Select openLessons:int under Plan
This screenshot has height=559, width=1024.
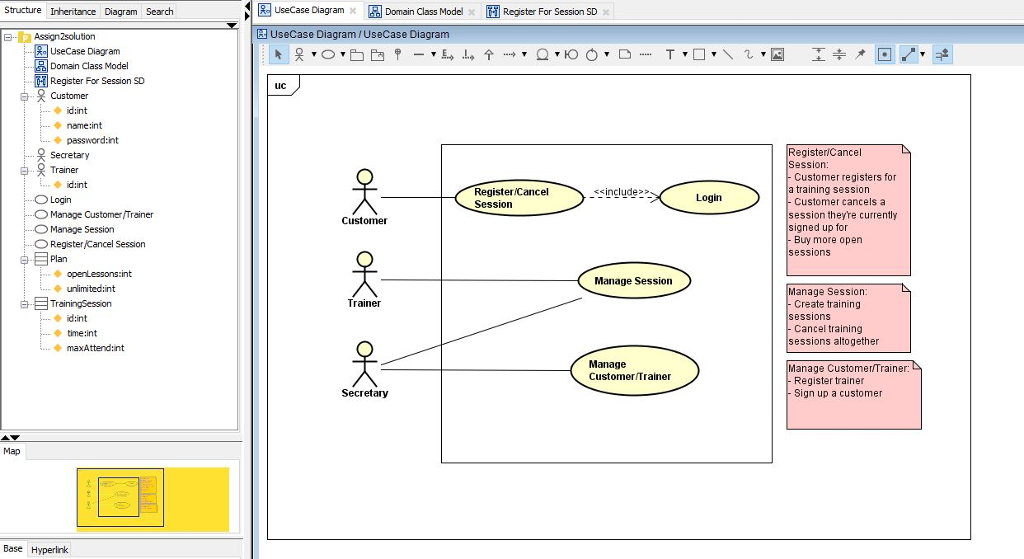click(x=99, y=274)
